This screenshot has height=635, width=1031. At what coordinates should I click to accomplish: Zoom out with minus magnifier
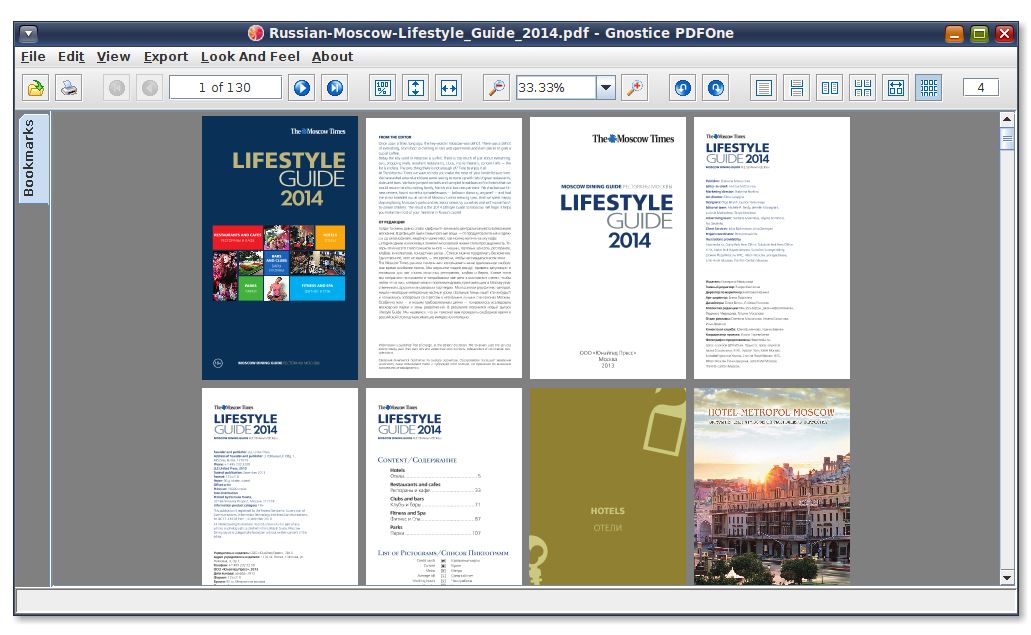496,87
